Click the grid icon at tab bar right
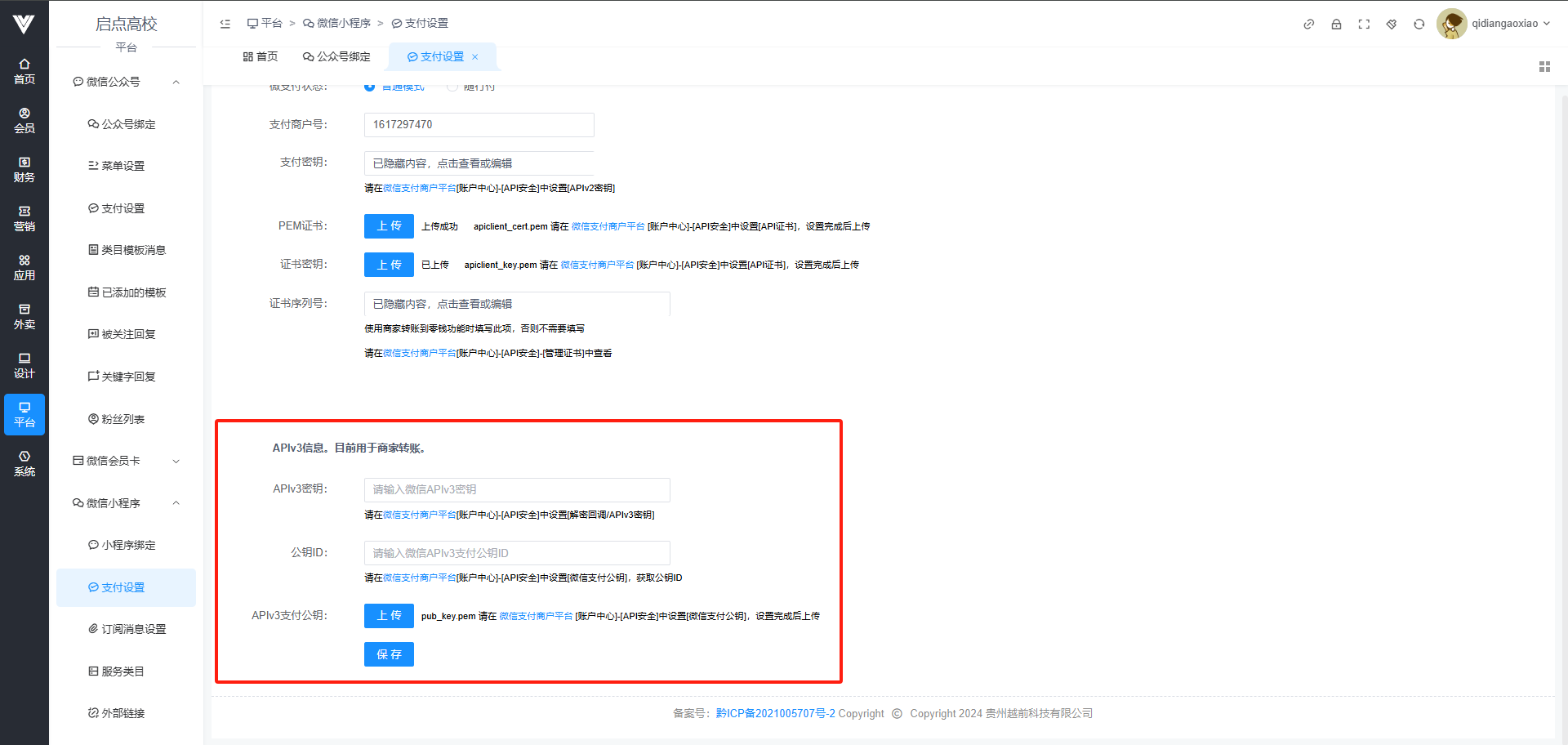 click(1544, 66)
